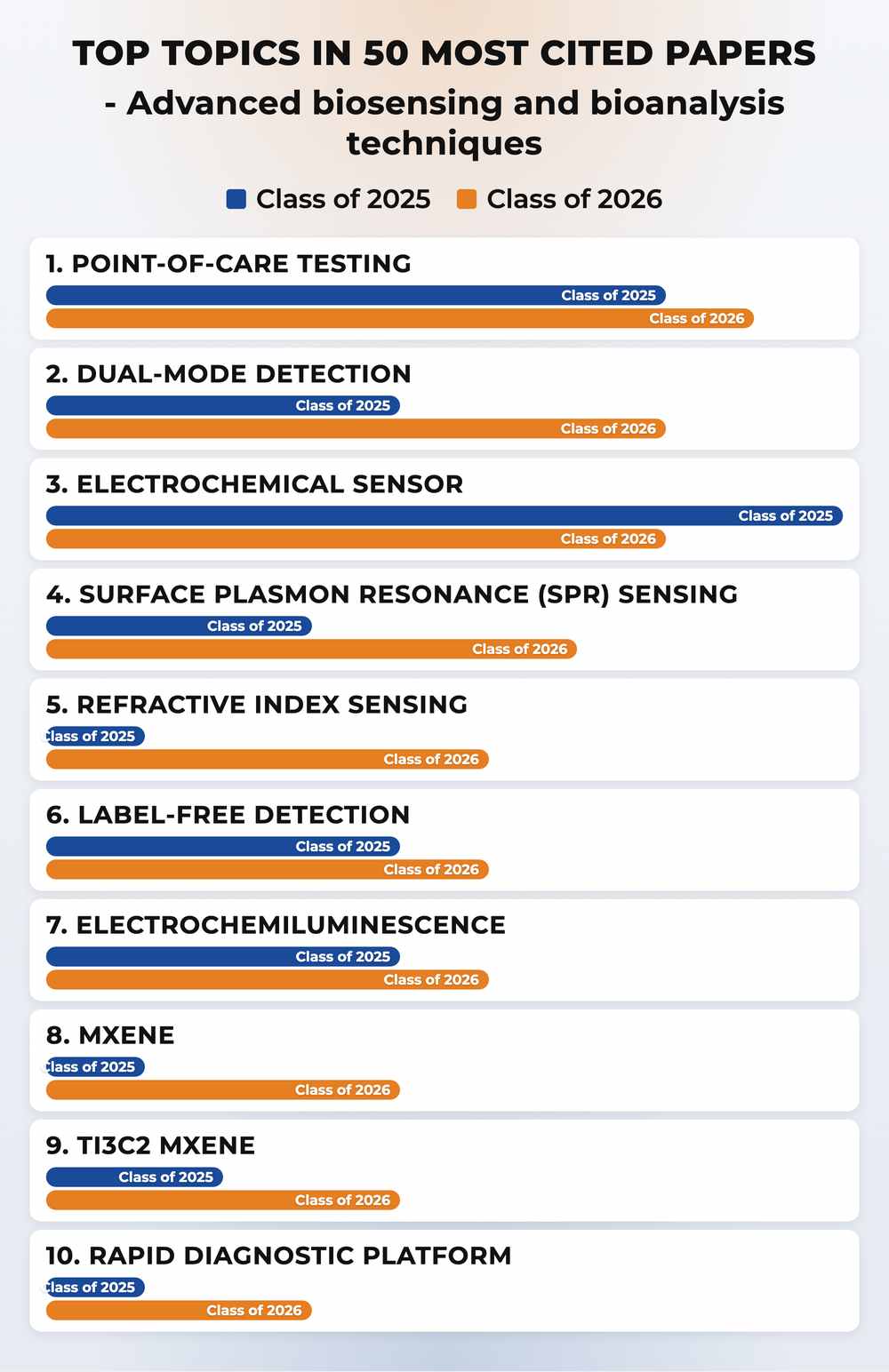Open the Electrochemical Sensor topic title
Screen dimensions: 889x1372
254,484
